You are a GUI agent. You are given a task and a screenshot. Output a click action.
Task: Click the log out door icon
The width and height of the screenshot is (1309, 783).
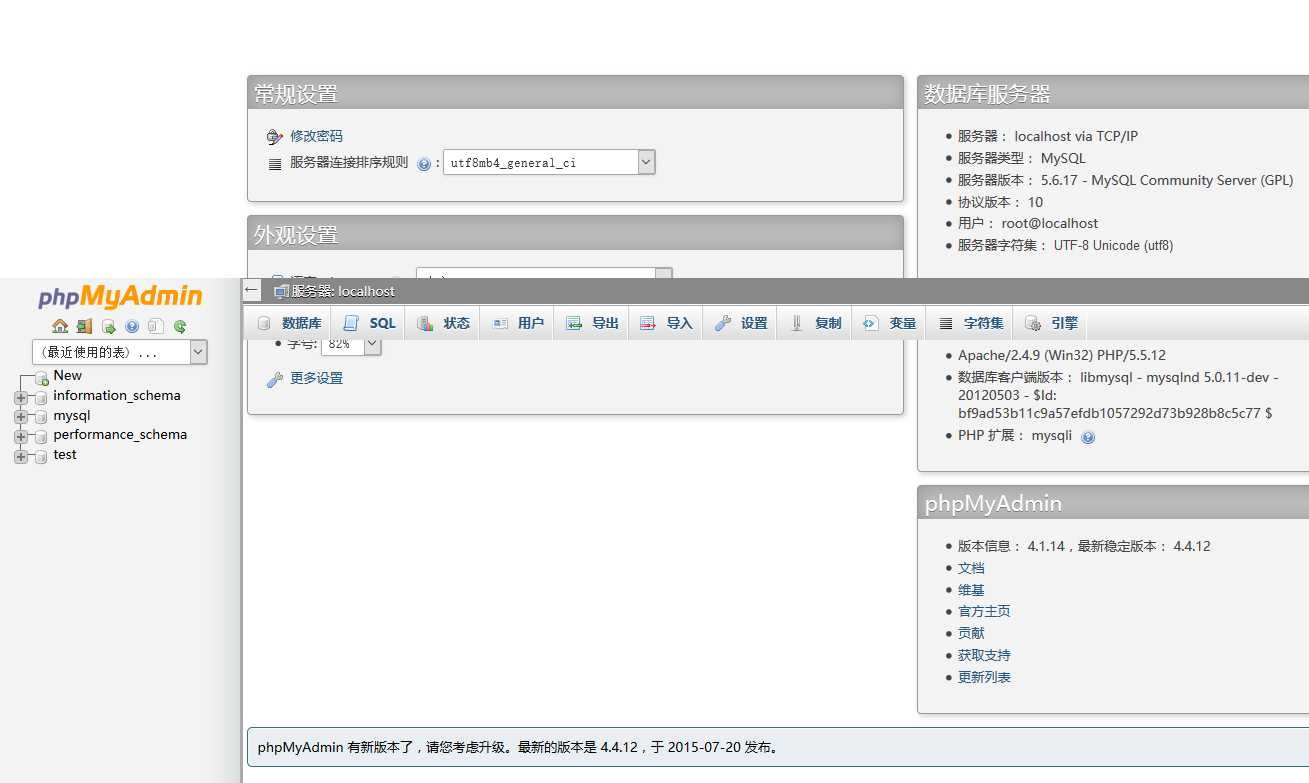(x=84, y=326)
